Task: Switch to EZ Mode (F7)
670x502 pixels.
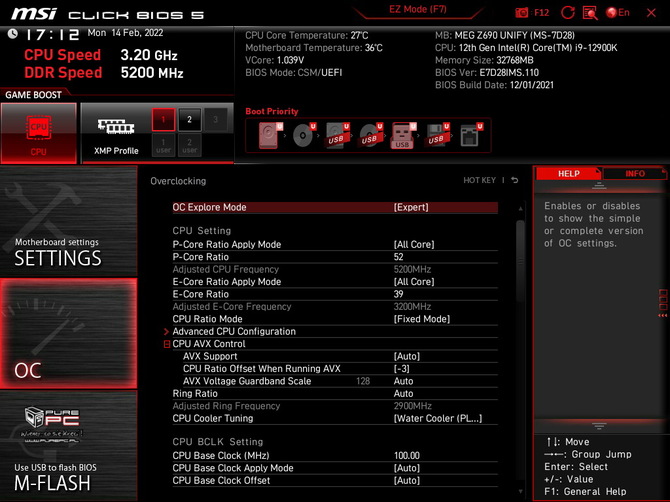Action: point(417,9)
